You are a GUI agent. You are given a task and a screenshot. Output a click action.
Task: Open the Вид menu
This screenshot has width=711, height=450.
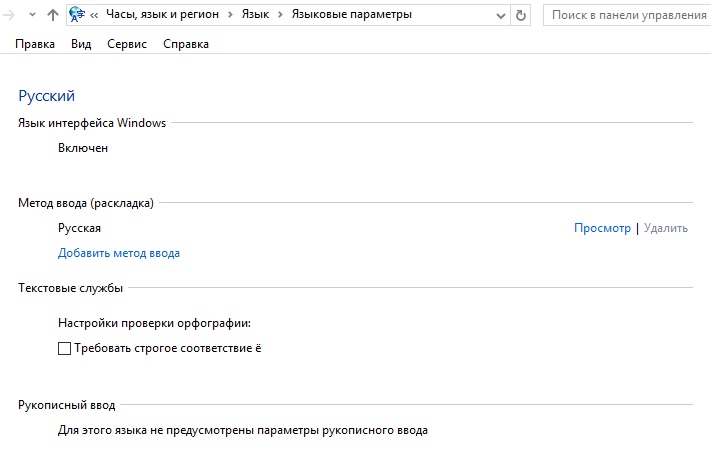[81, 45]
